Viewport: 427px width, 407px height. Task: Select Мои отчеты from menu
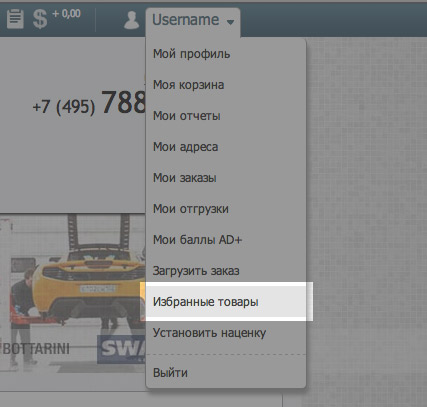click(226, 116)
